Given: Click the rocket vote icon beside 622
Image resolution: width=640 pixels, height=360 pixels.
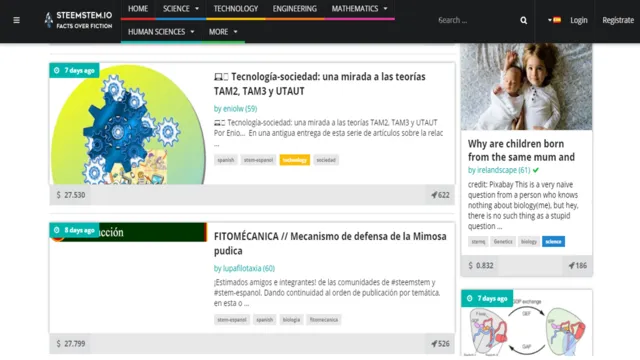Looking at the screenshot, I should pyautogui.click(x=434, y=195).
